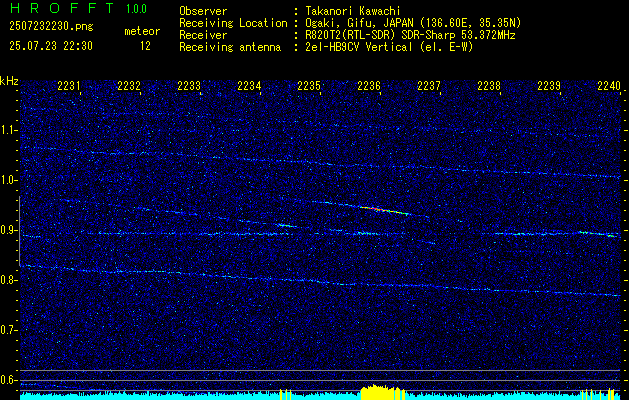Click antenna text 2el-HB9CV Vertical
Screen dimensions: 629x400
(x=357, y=47)
